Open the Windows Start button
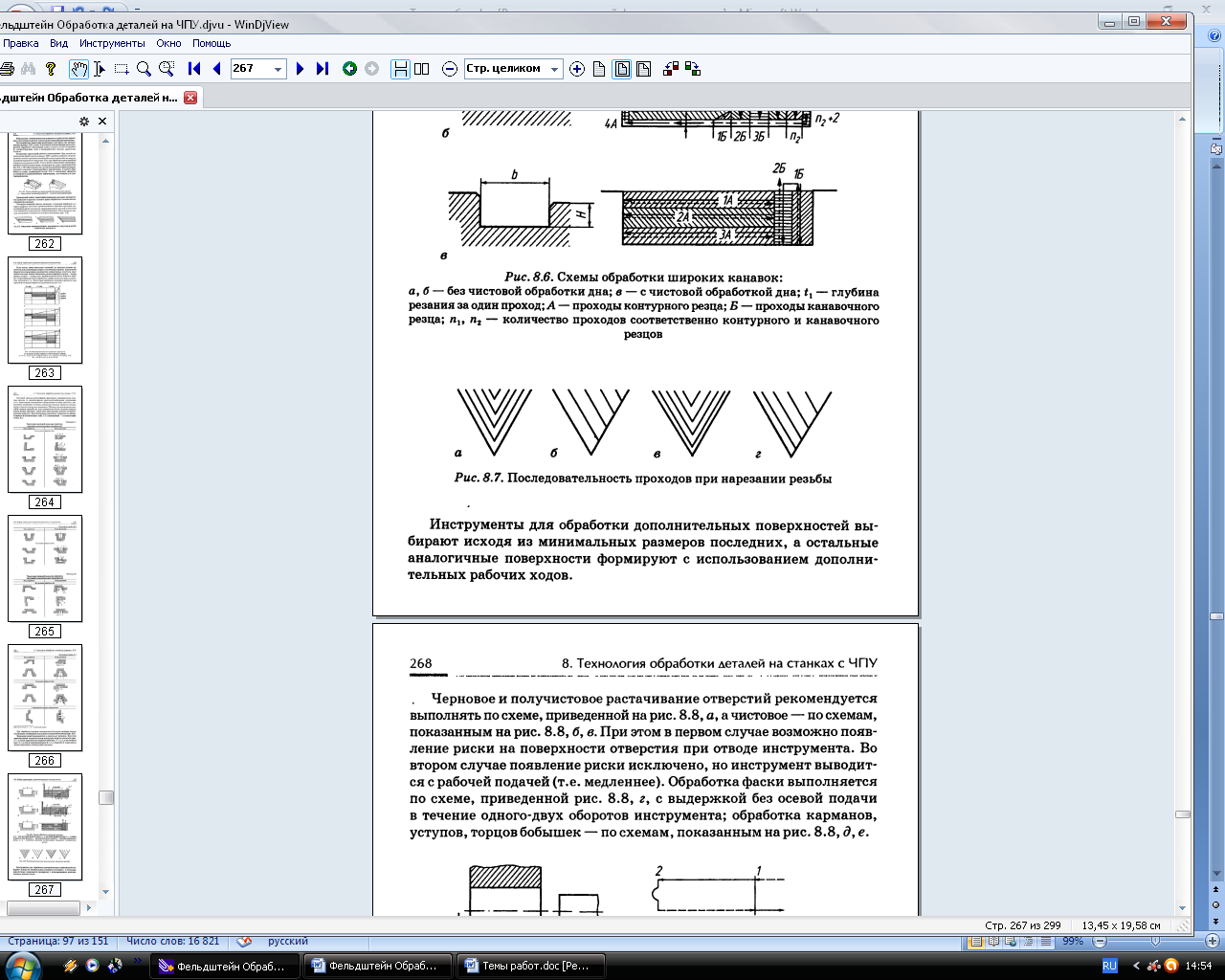1225x980 pixels. point(24,965)
